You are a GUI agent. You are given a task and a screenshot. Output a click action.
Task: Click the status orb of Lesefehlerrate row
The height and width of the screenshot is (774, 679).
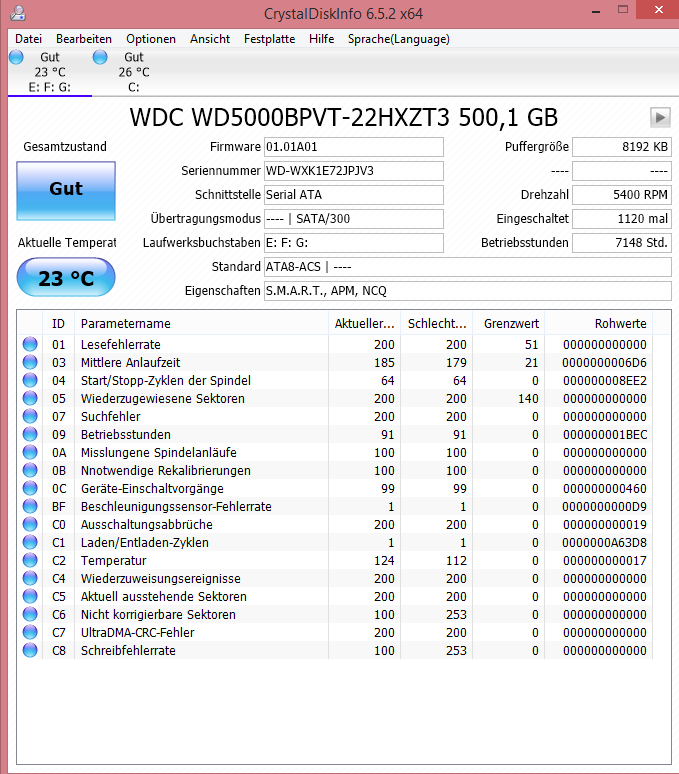pyautogui.click(x=30, y=344)
